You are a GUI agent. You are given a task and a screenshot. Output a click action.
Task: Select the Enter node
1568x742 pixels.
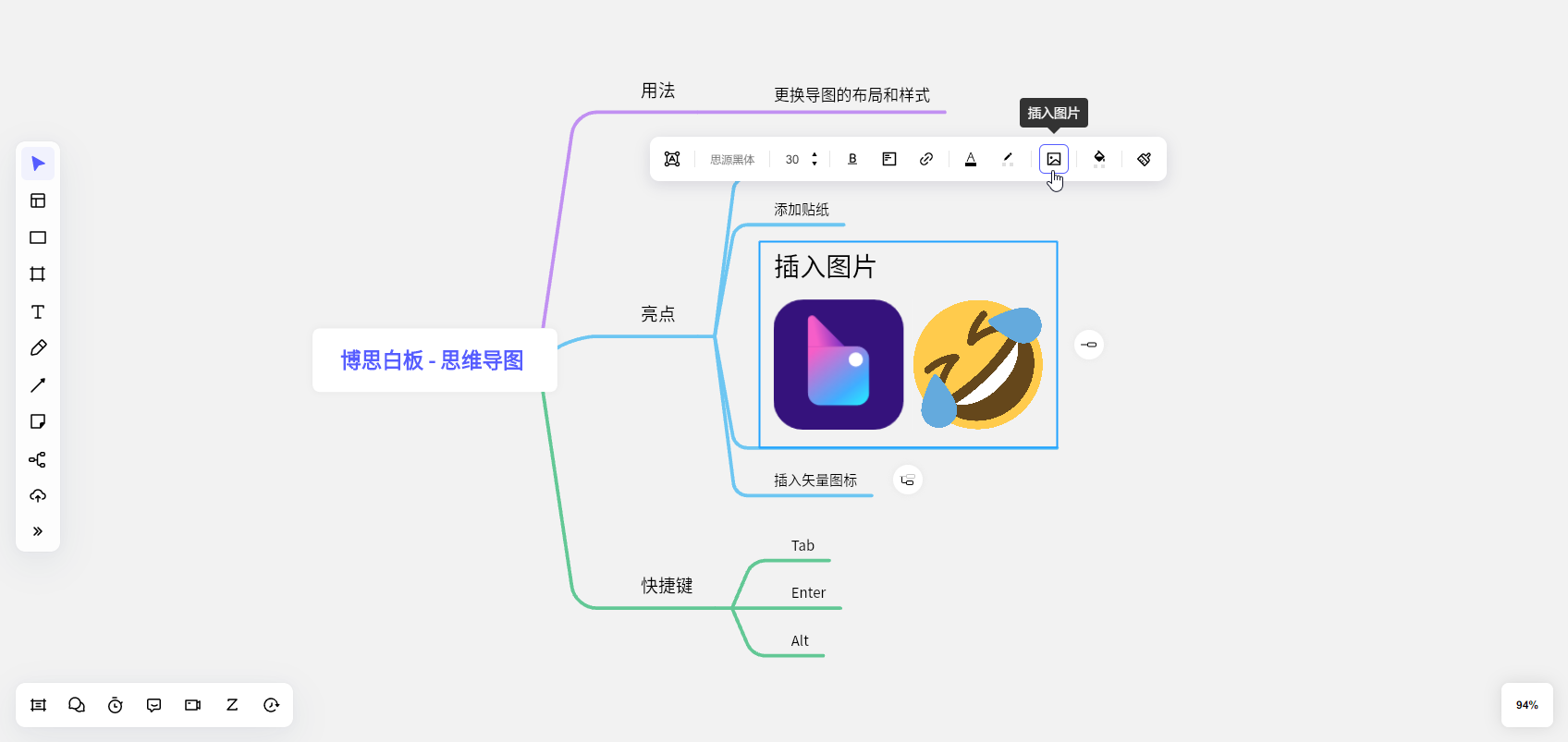808,592
